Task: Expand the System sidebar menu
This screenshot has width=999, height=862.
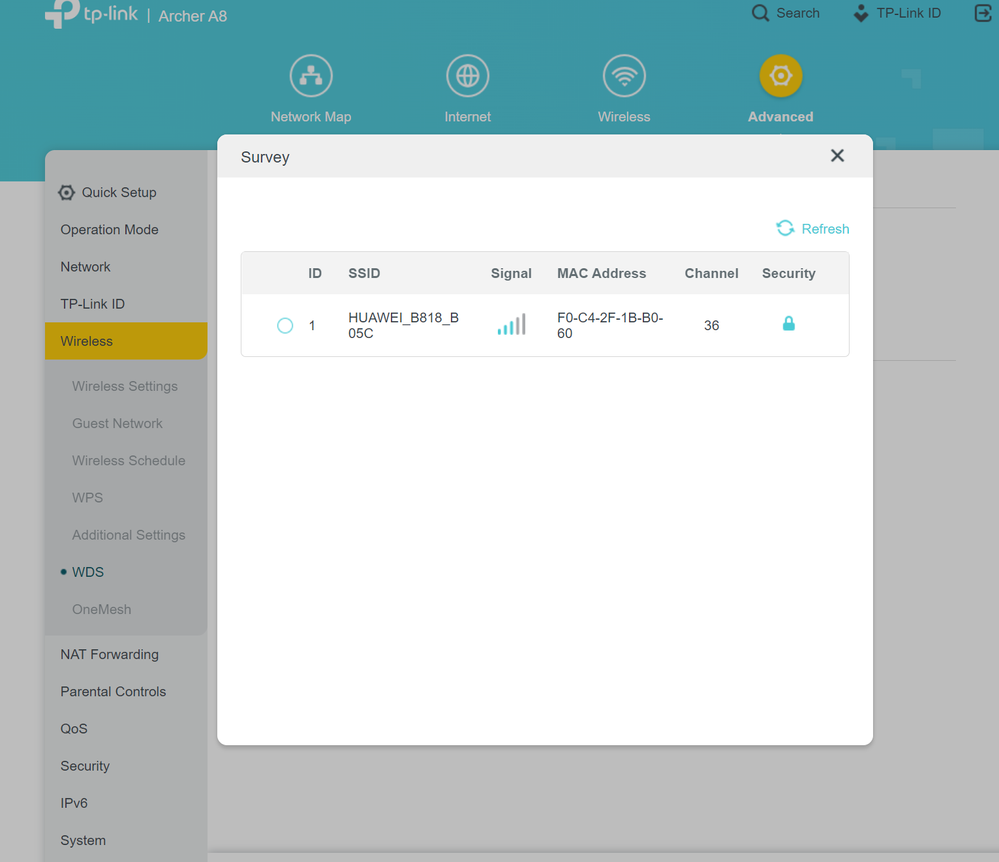Action: click(x=83, y=840)
